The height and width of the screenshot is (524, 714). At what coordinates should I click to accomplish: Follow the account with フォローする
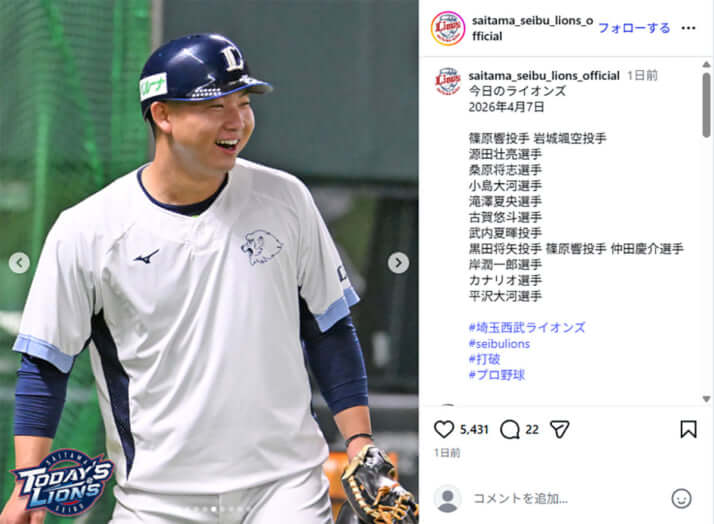[x=634, y=28]
